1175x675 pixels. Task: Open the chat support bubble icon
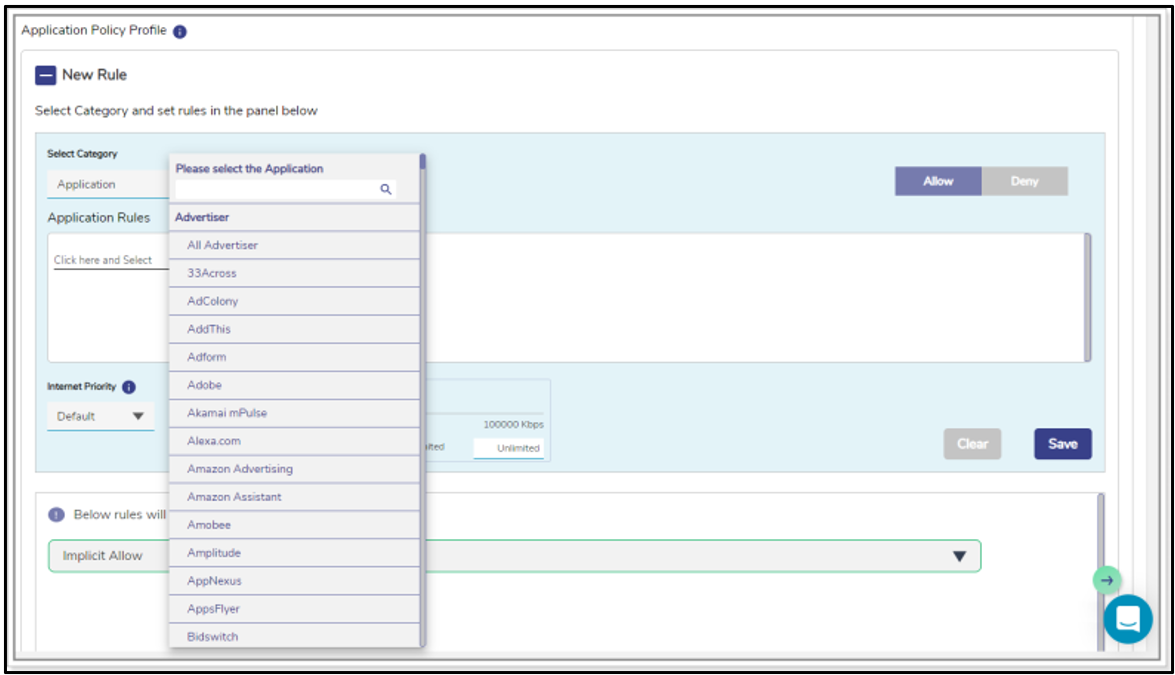pos(1127,619)
